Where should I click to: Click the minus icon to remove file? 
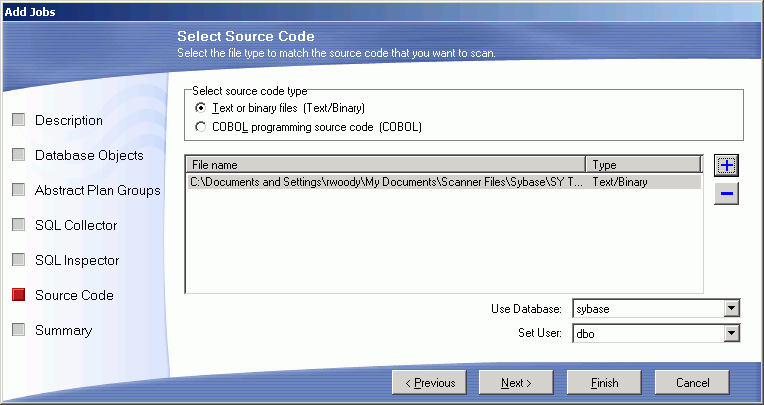coord(727,194)
